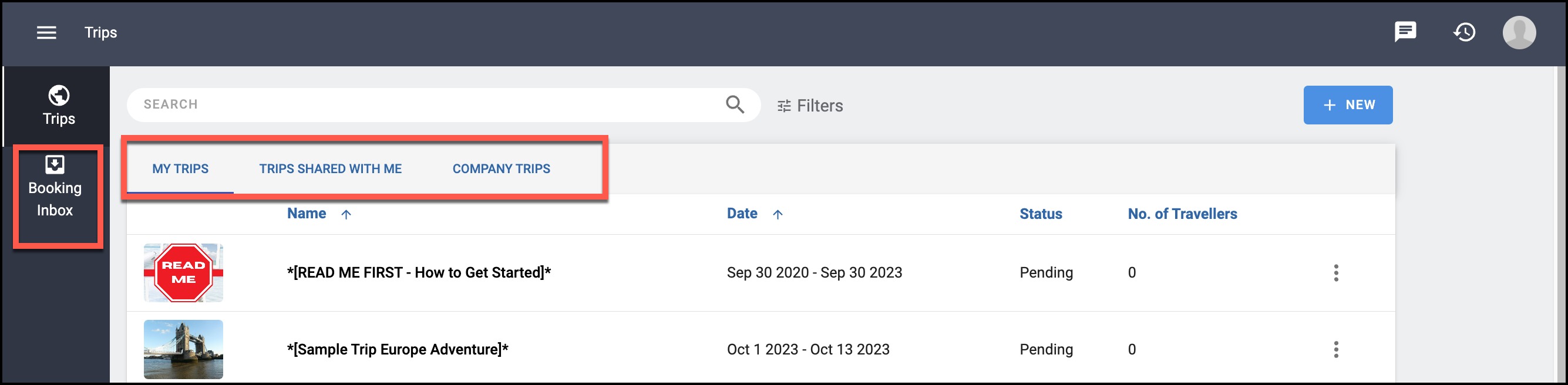Open options menu for Sample Trip Europe Adventure
The height and width of the screenshot is (385, 1568).
pyautogui.click(x=1335, y=349)
